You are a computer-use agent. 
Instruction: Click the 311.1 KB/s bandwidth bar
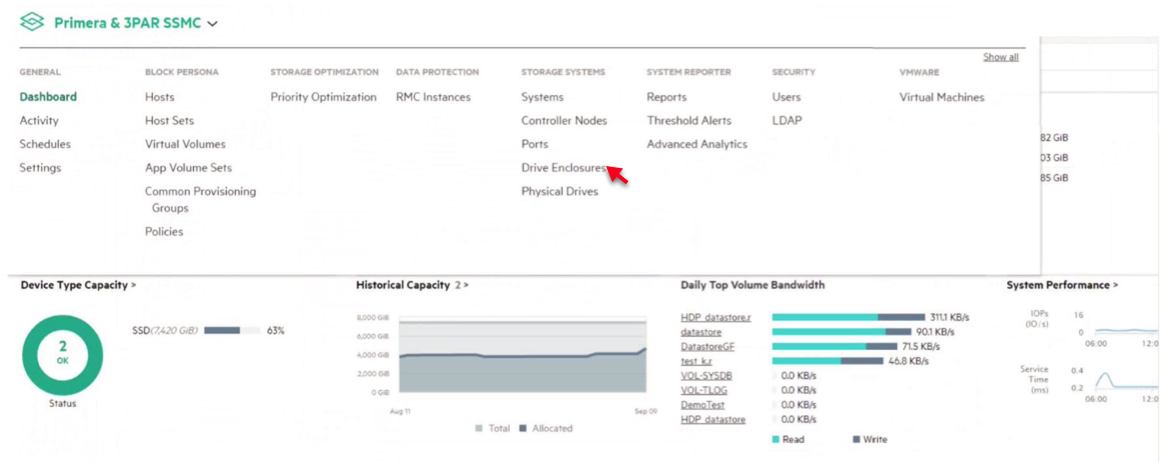tap(849, 317)
